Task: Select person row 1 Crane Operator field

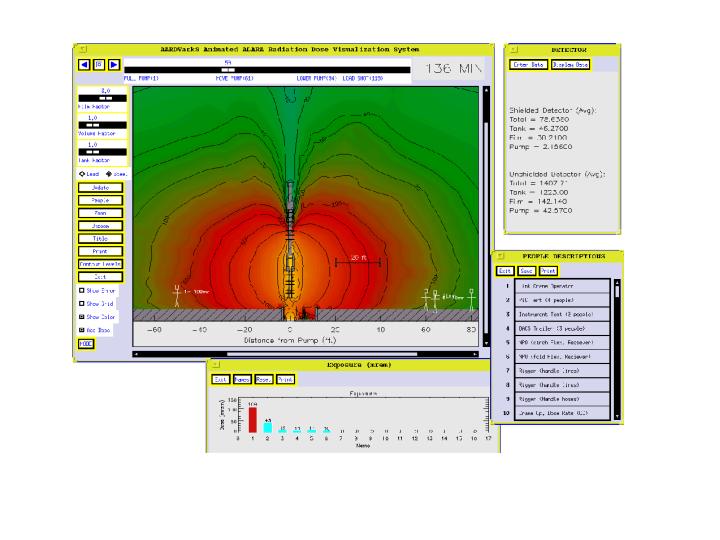Action: [x=562, y=286]
